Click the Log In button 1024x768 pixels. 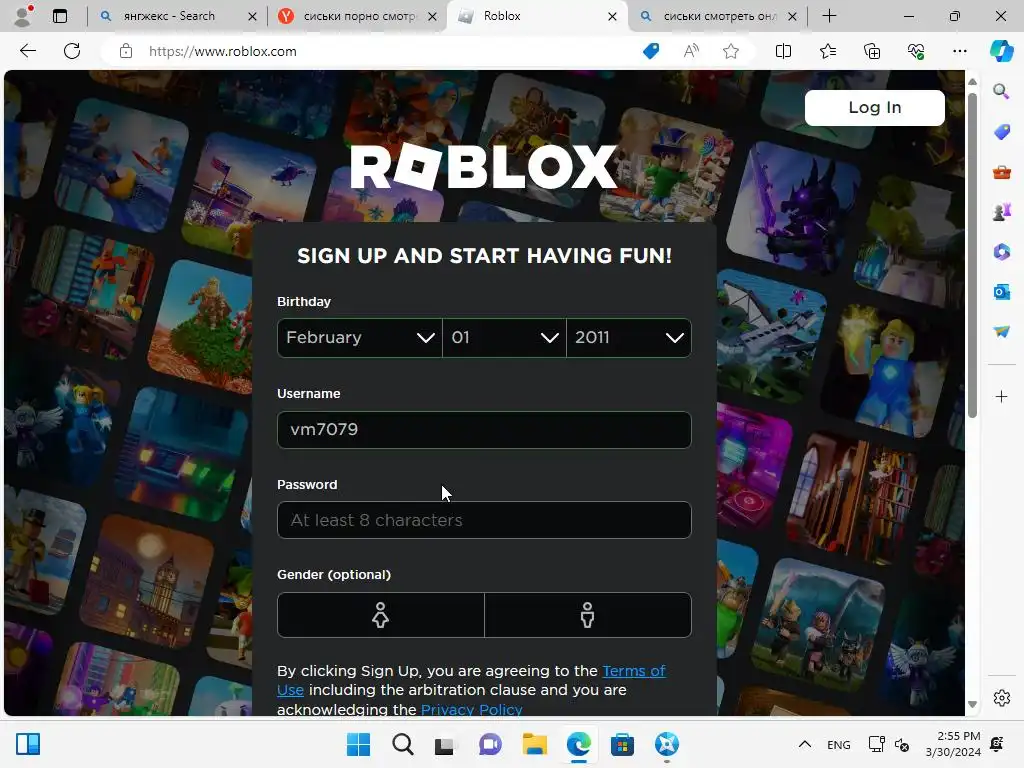(874, 108)
